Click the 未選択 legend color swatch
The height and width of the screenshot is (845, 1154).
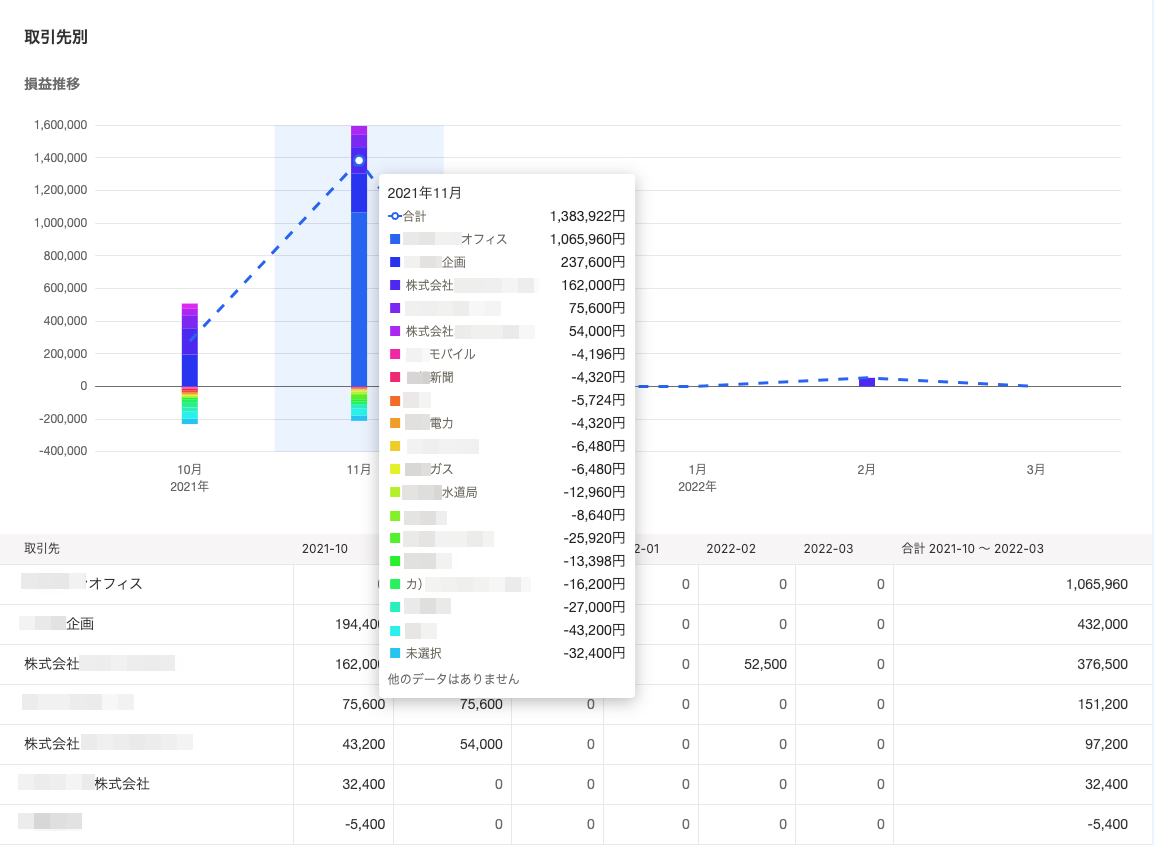coord(395,653)
